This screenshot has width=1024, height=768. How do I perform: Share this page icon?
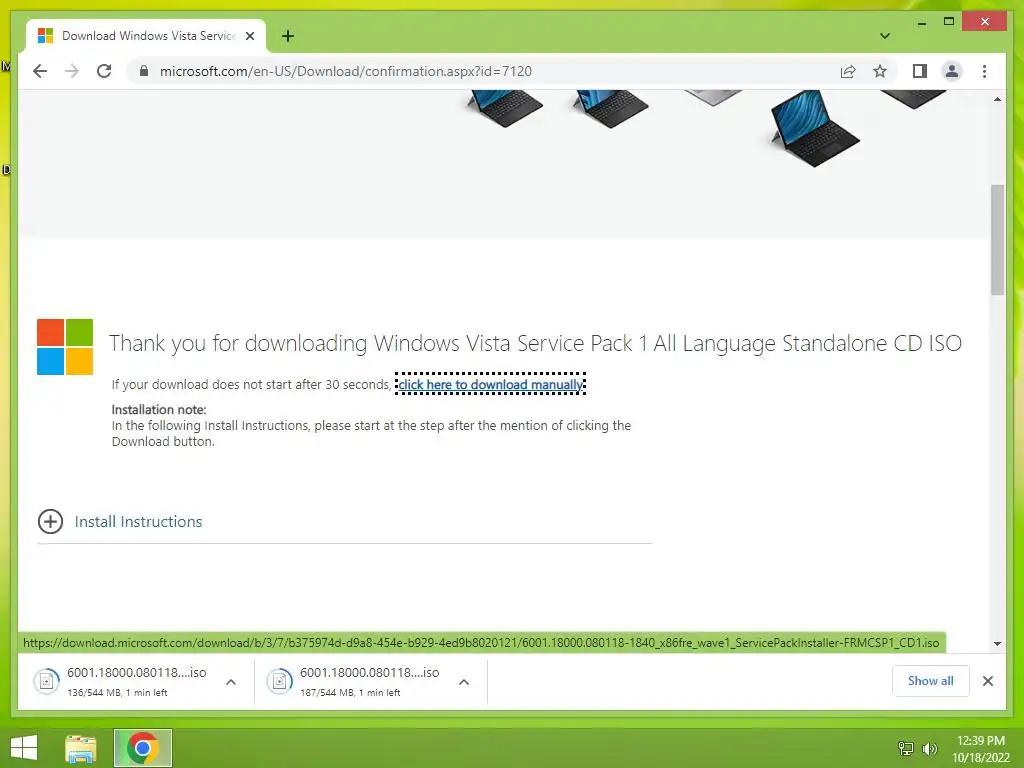point(848,71)
